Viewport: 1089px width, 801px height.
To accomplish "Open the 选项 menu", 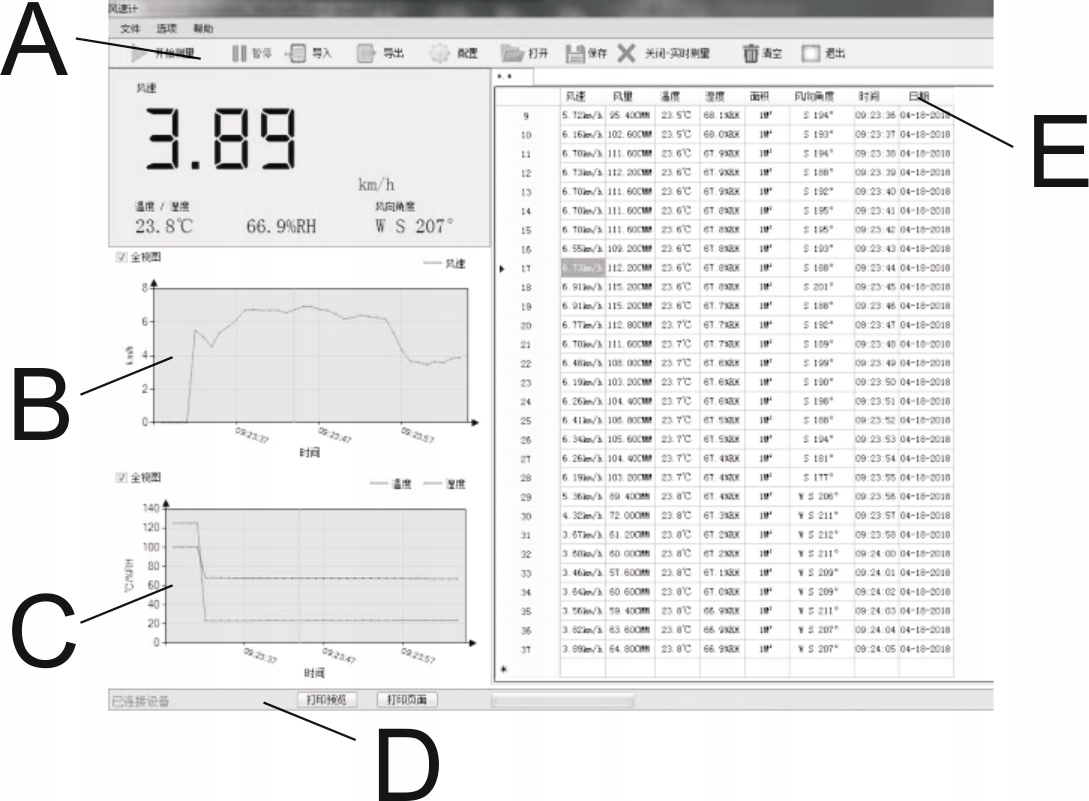I will [x=167, y=28].
